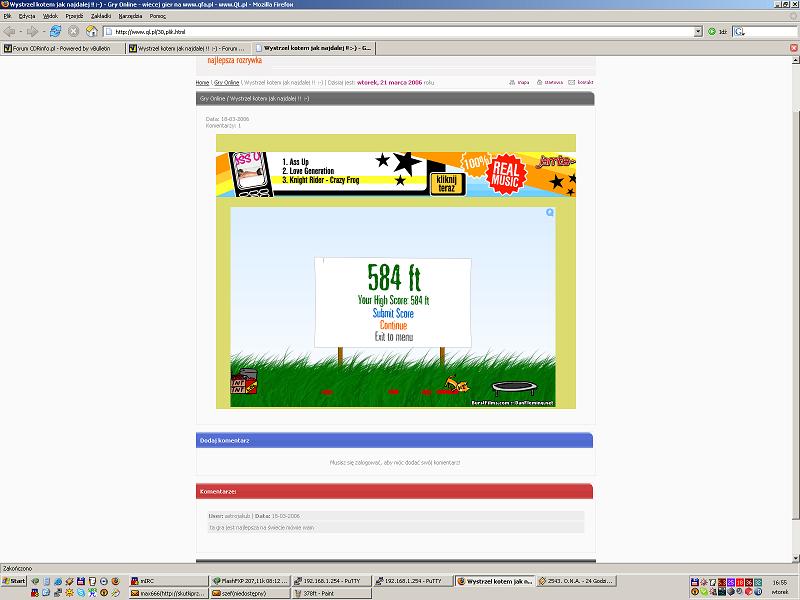This screenshot has width=800, height=600.
Task: Open FlashFXP window from taskbar
Action: coord(249,581)
